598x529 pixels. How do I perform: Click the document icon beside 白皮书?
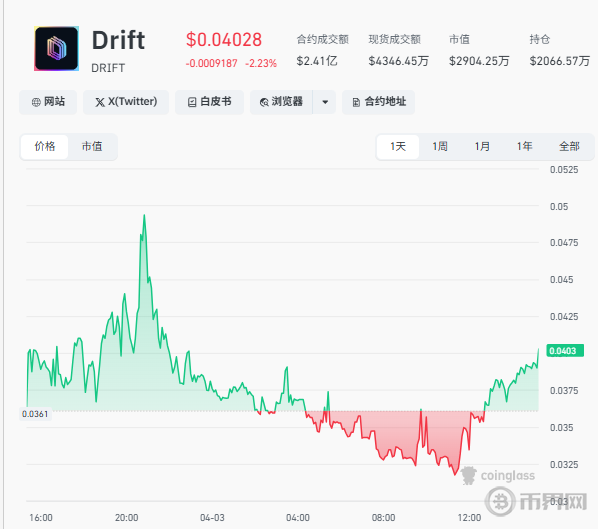tap(192, 102)
